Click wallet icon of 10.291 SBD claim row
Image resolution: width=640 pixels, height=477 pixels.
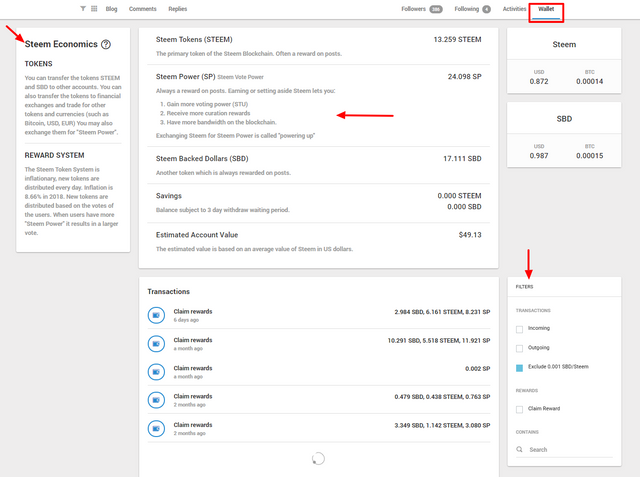pos(156,344)
